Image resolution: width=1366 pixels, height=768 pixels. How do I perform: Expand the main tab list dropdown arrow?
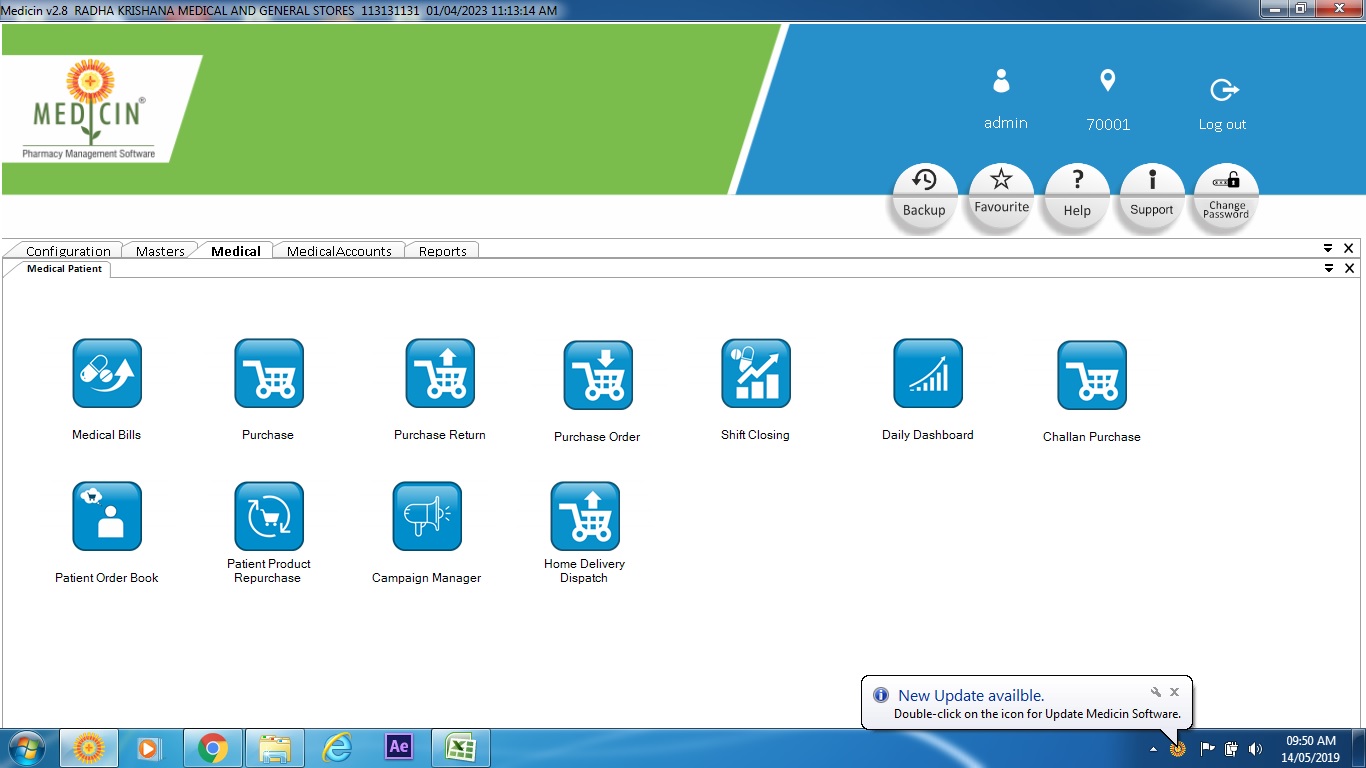pyautogui.click(x=1328, y=248)
